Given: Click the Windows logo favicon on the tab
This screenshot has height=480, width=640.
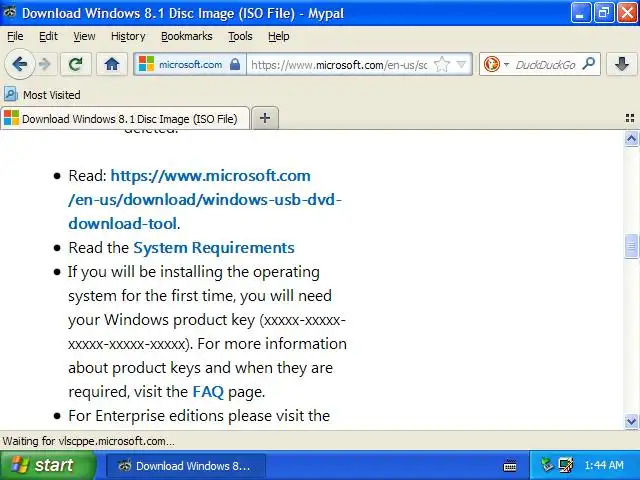Looking at the screenshot, I should click(x=11, y=118).
